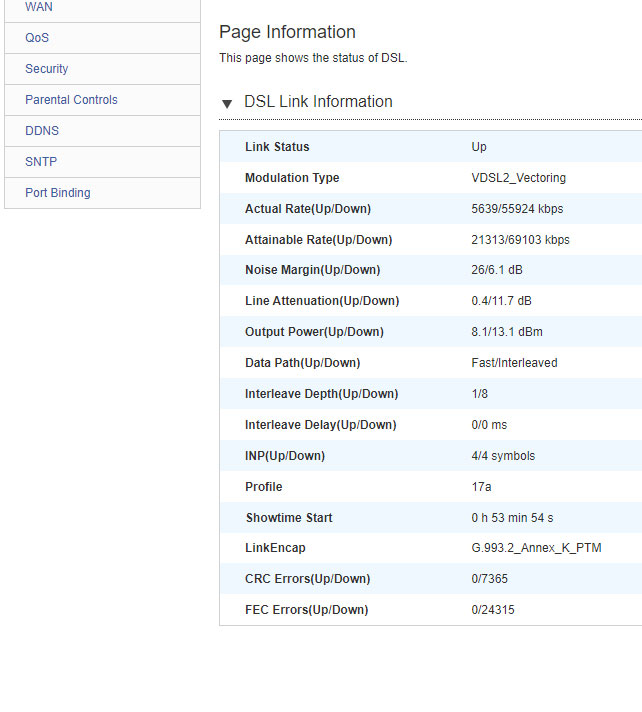The image size is (642, 712).
Task: Select Parental Controls in the sidebar
Action: (x=71, y=100)
